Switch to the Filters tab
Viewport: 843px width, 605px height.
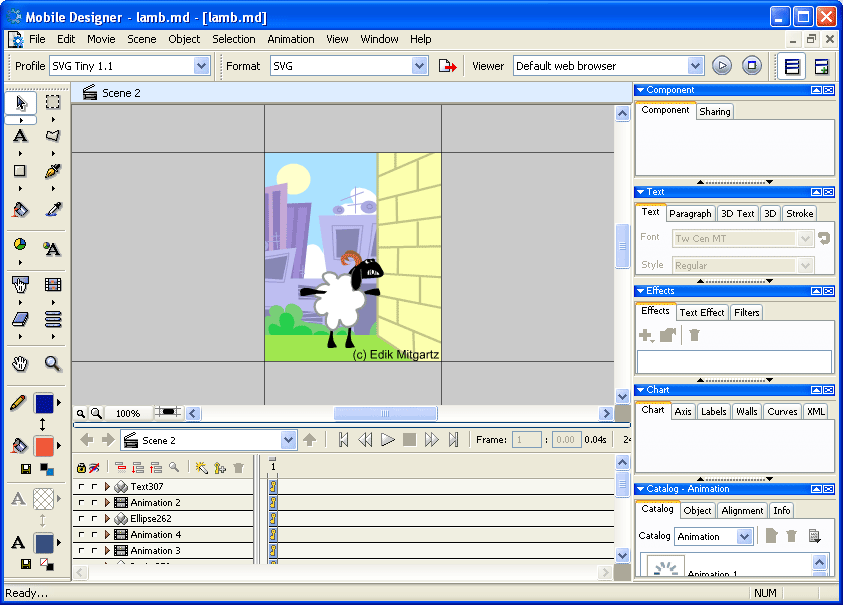click(746, 313)
